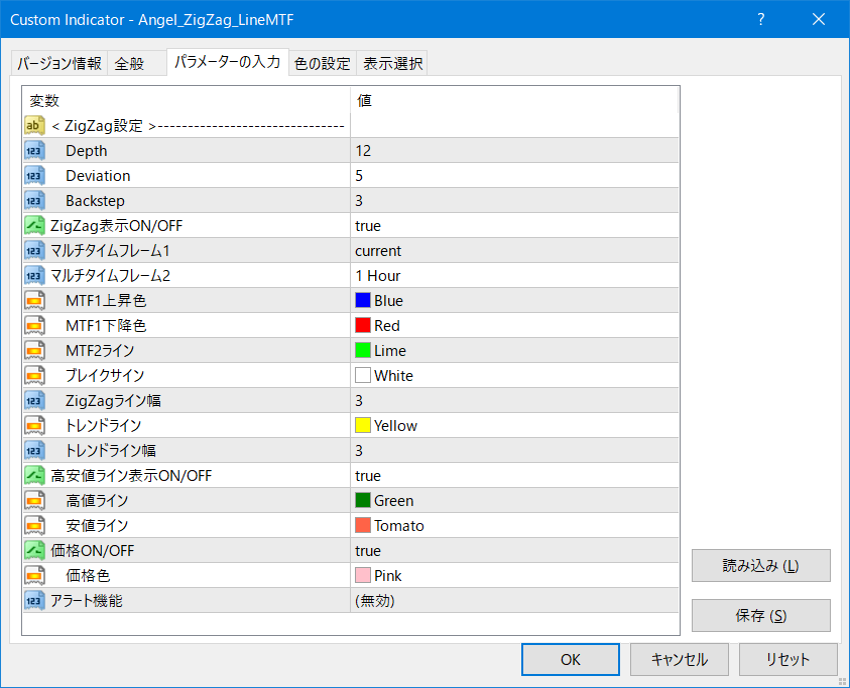The image size is (850, 688).
Task: Click the OK button
Action: [570, 659]
